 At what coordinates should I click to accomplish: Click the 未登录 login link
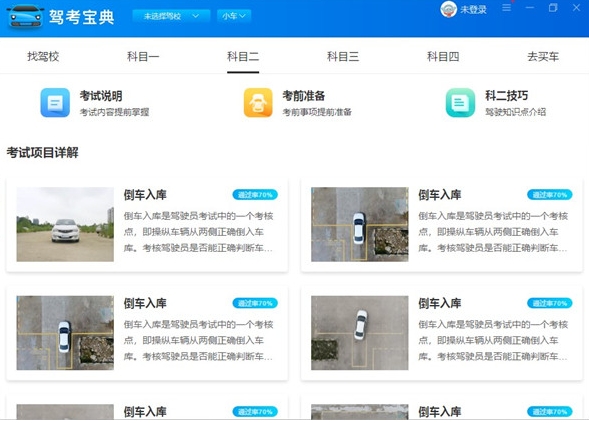click(x=473, y=9)
